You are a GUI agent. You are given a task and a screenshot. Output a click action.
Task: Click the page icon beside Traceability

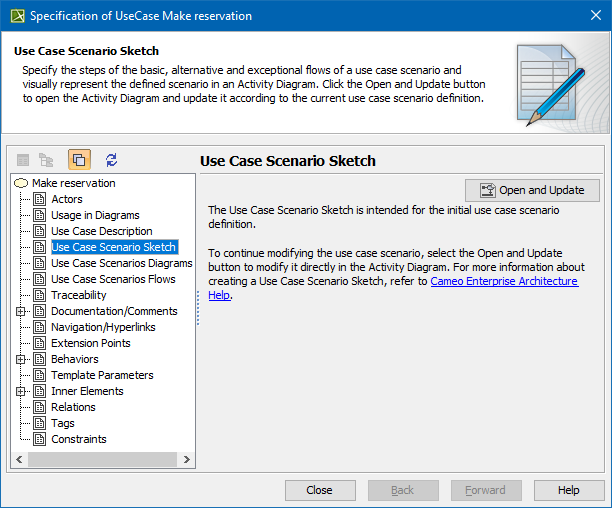point(40,295)
